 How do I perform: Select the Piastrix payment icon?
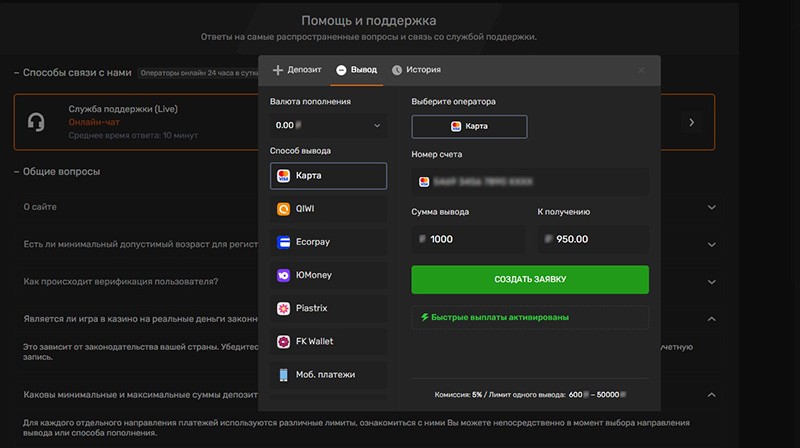click(284, 308)
